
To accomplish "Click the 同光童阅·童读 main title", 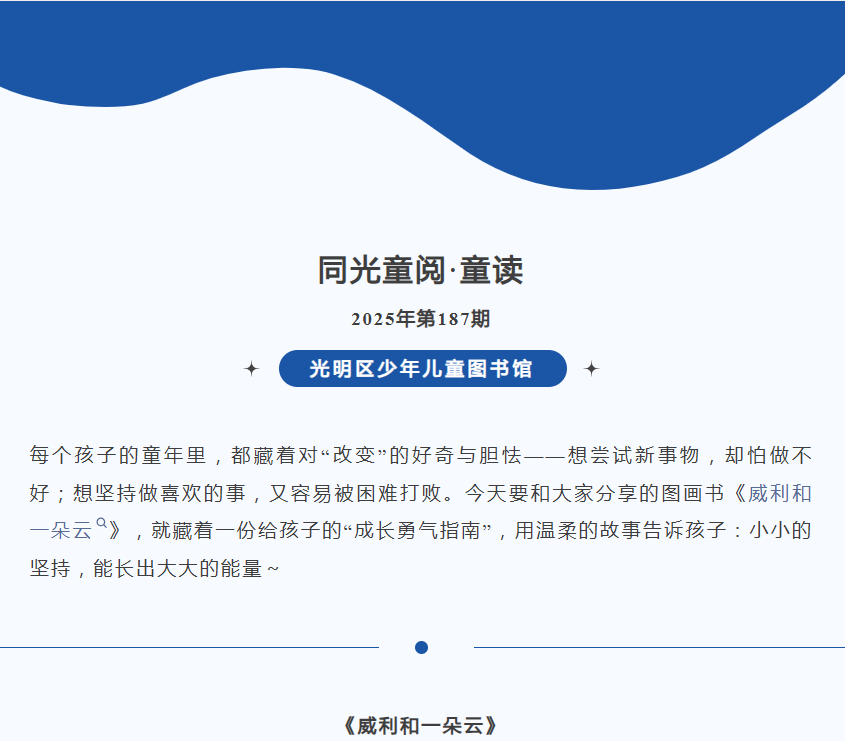I will [x=421, y=270].
